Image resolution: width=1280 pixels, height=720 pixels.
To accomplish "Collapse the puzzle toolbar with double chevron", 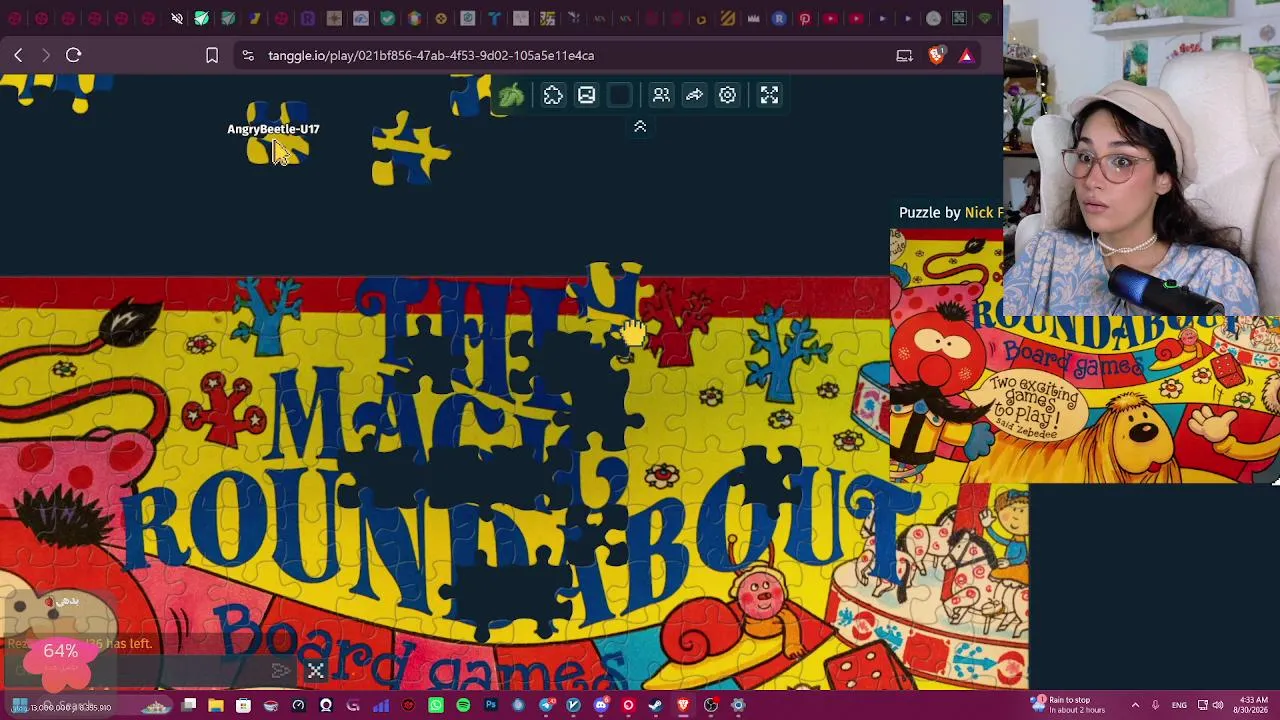I will [640, 127].
